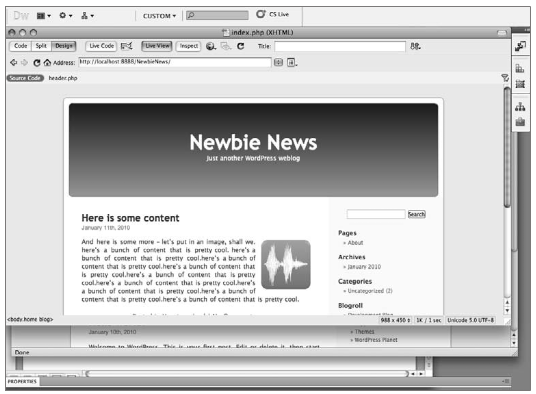
Task: Click the horizontal scrollbar in the back window
Action: tap(247, 374)
